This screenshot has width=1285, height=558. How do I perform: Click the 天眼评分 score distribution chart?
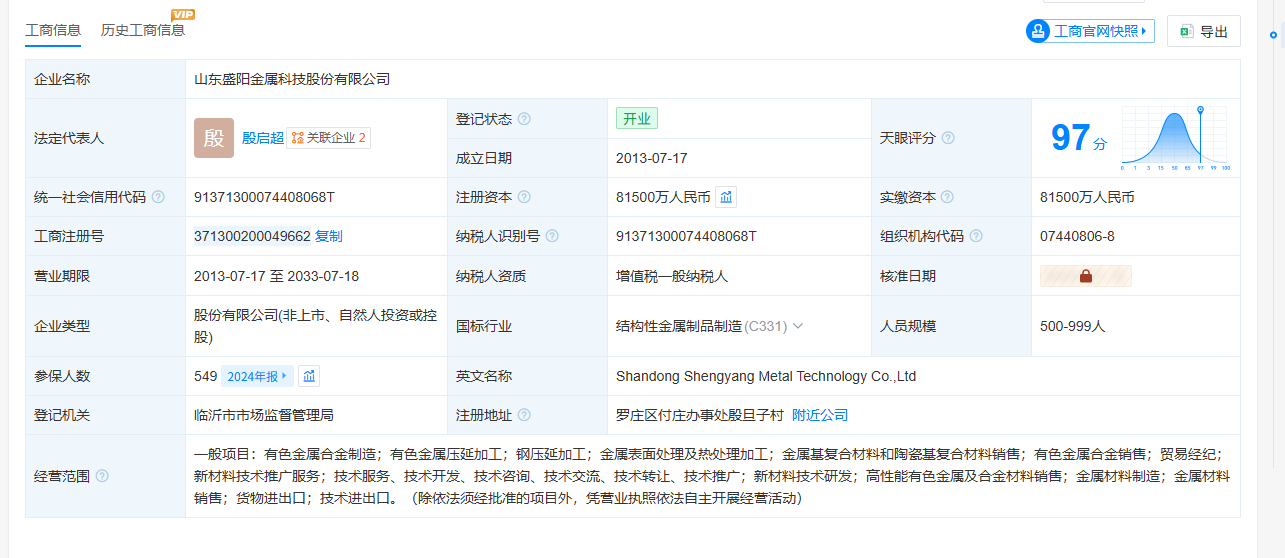1176,137
